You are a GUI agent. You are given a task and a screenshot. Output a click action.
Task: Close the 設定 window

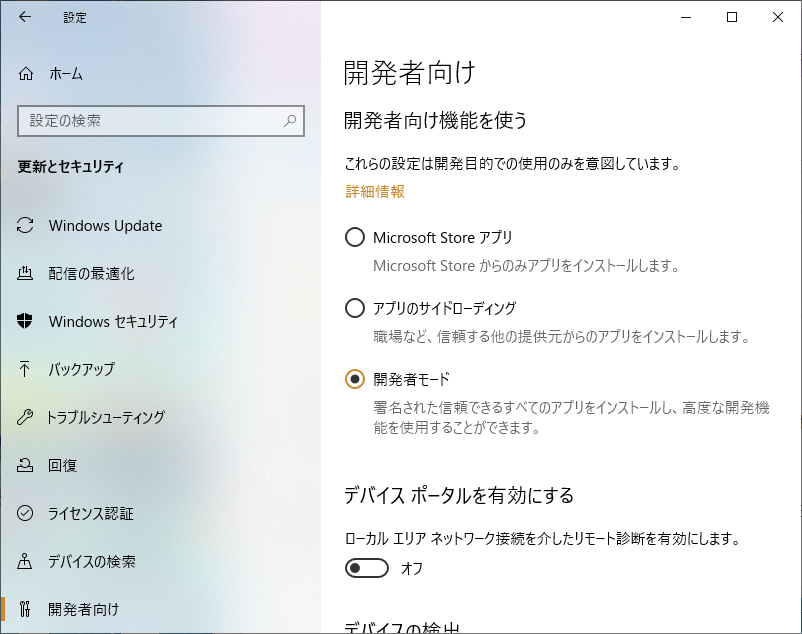(x=778, y=17)
